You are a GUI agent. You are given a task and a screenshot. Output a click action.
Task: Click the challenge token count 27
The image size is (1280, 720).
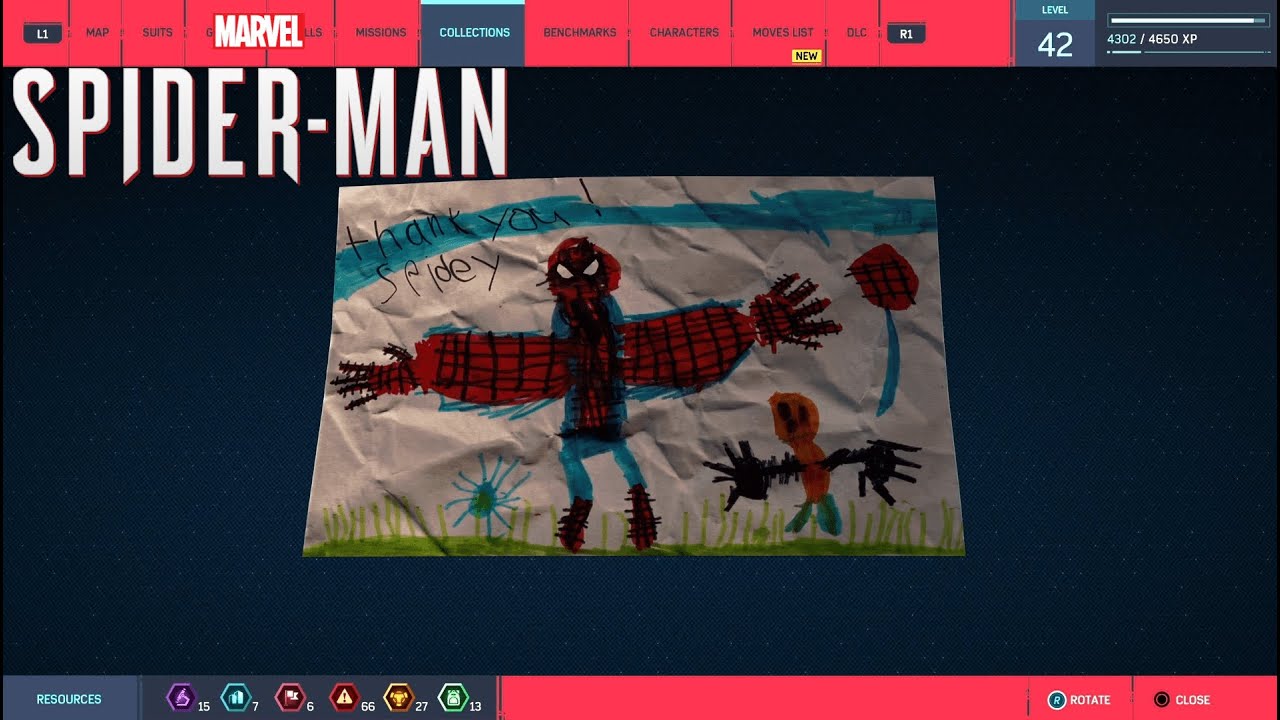pyautogui.click(x=421, y=706)
